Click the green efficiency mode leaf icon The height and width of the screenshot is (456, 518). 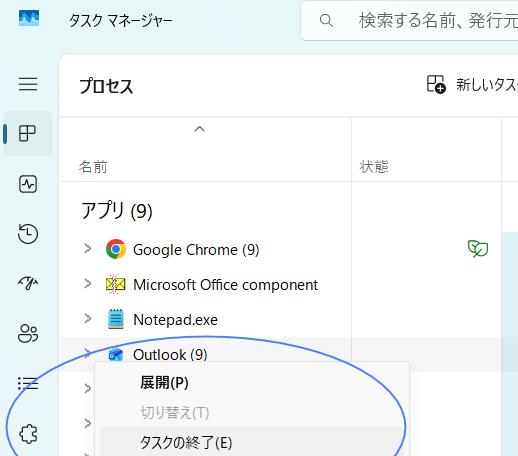click(x=478, y=249)
